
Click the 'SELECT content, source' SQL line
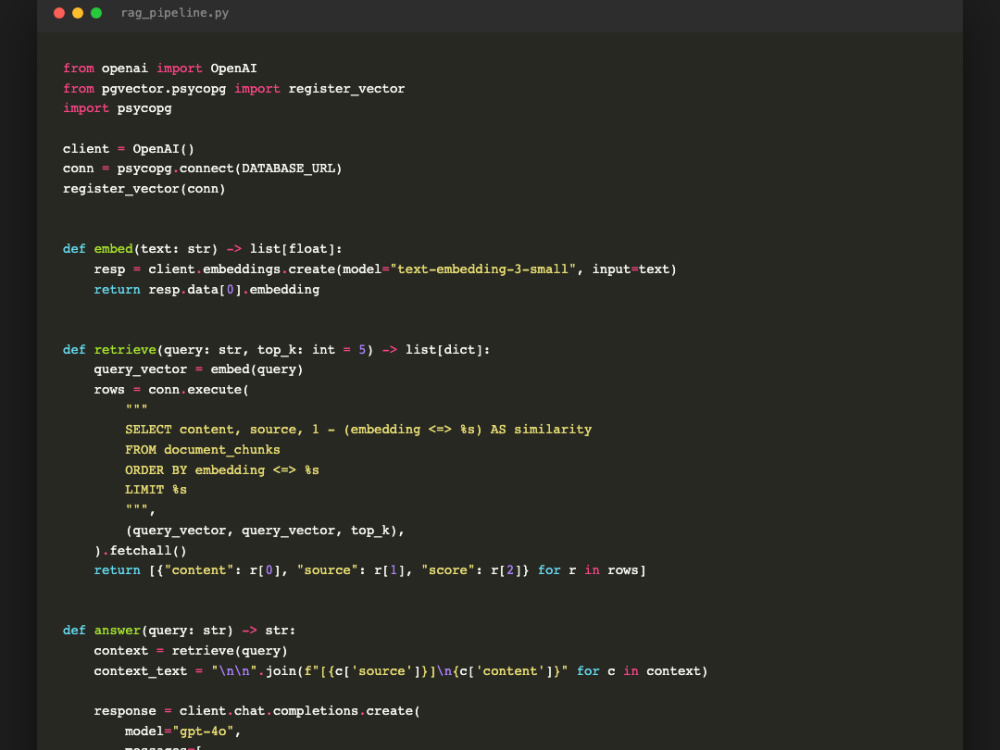tap(358, 429)
